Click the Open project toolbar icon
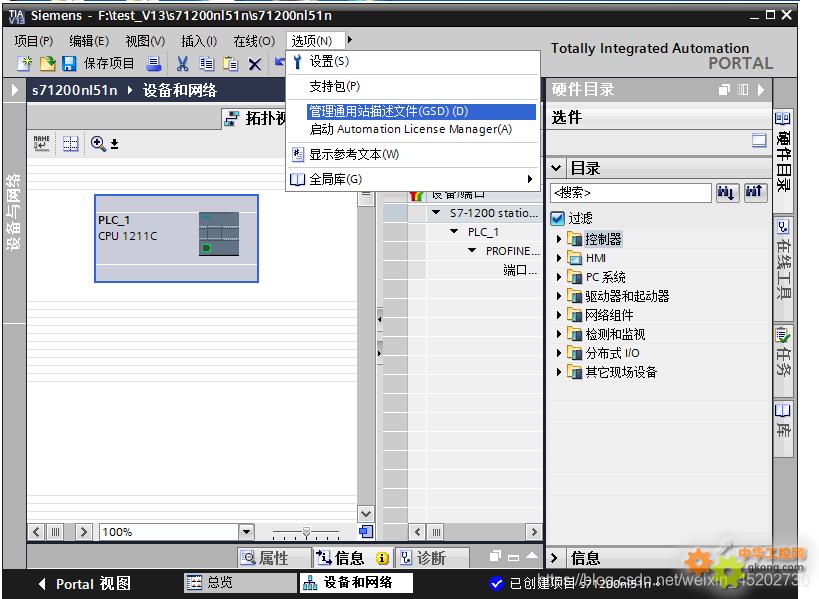 (x=47, y=64)
